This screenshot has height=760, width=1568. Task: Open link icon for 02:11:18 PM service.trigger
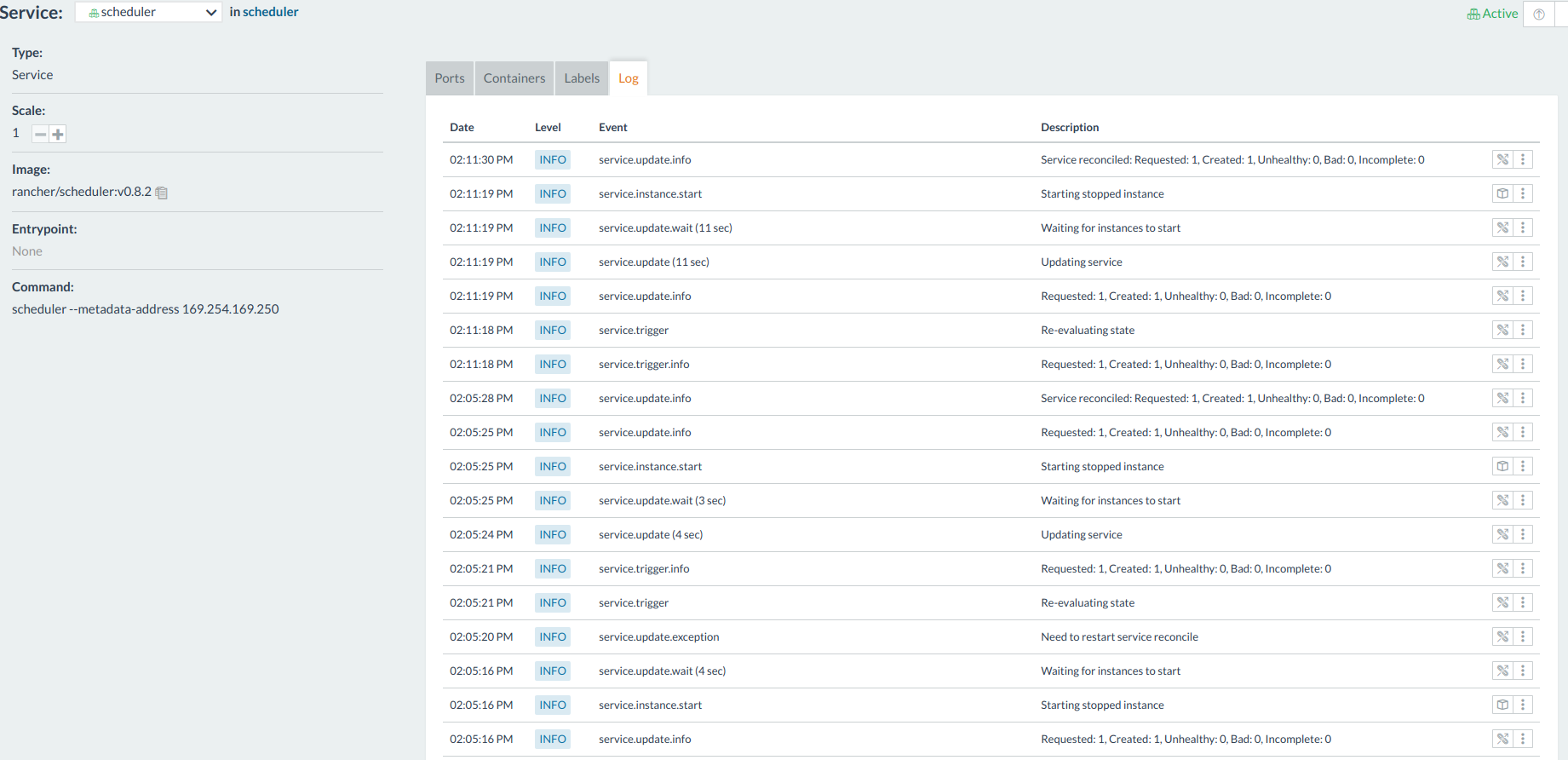(x=1502, y=330)
